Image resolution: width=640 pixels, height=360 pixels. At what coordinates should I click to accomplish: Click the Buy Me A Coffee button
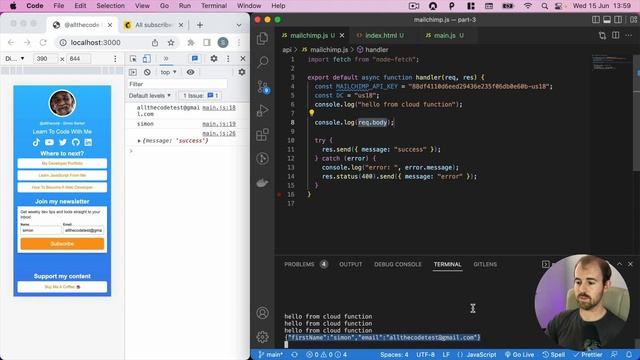click(x=62, y=287)
